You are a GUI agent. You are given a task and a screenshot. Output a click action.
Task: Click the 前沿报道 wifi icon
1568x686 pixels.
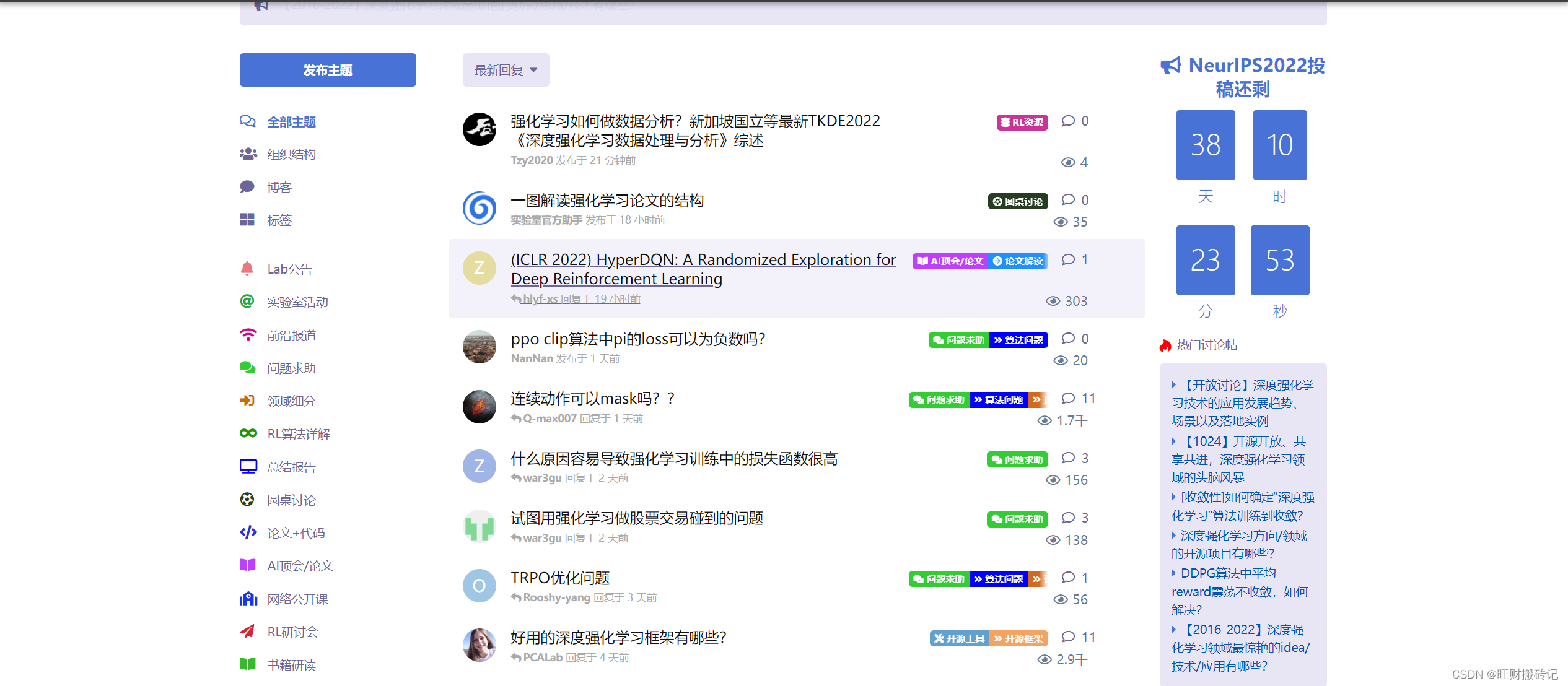248,335
